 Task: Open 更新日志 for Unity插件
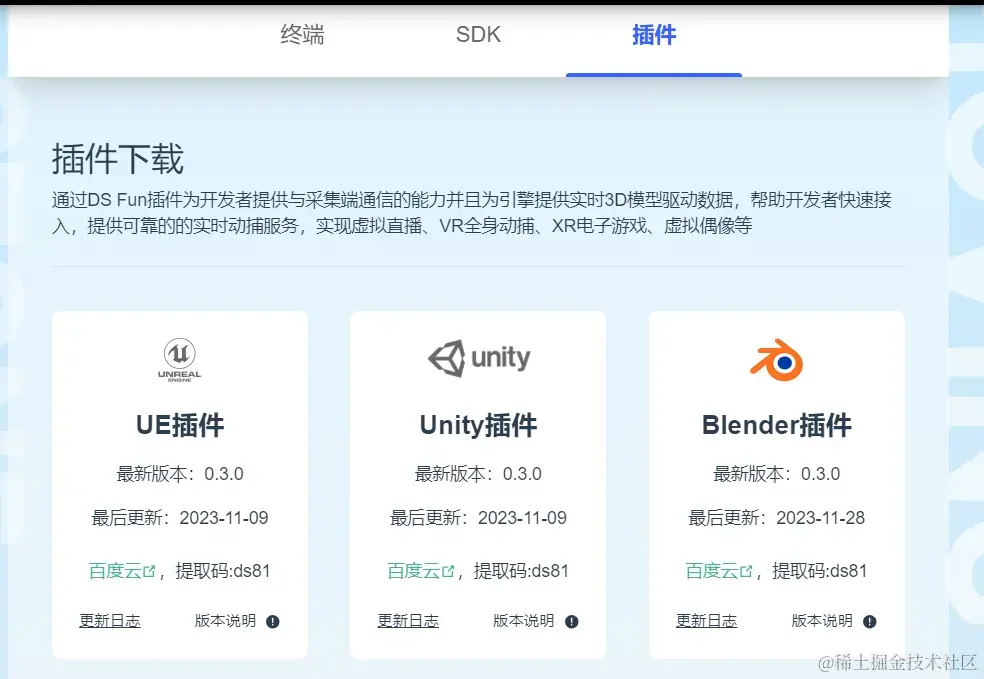pos(408,621)
